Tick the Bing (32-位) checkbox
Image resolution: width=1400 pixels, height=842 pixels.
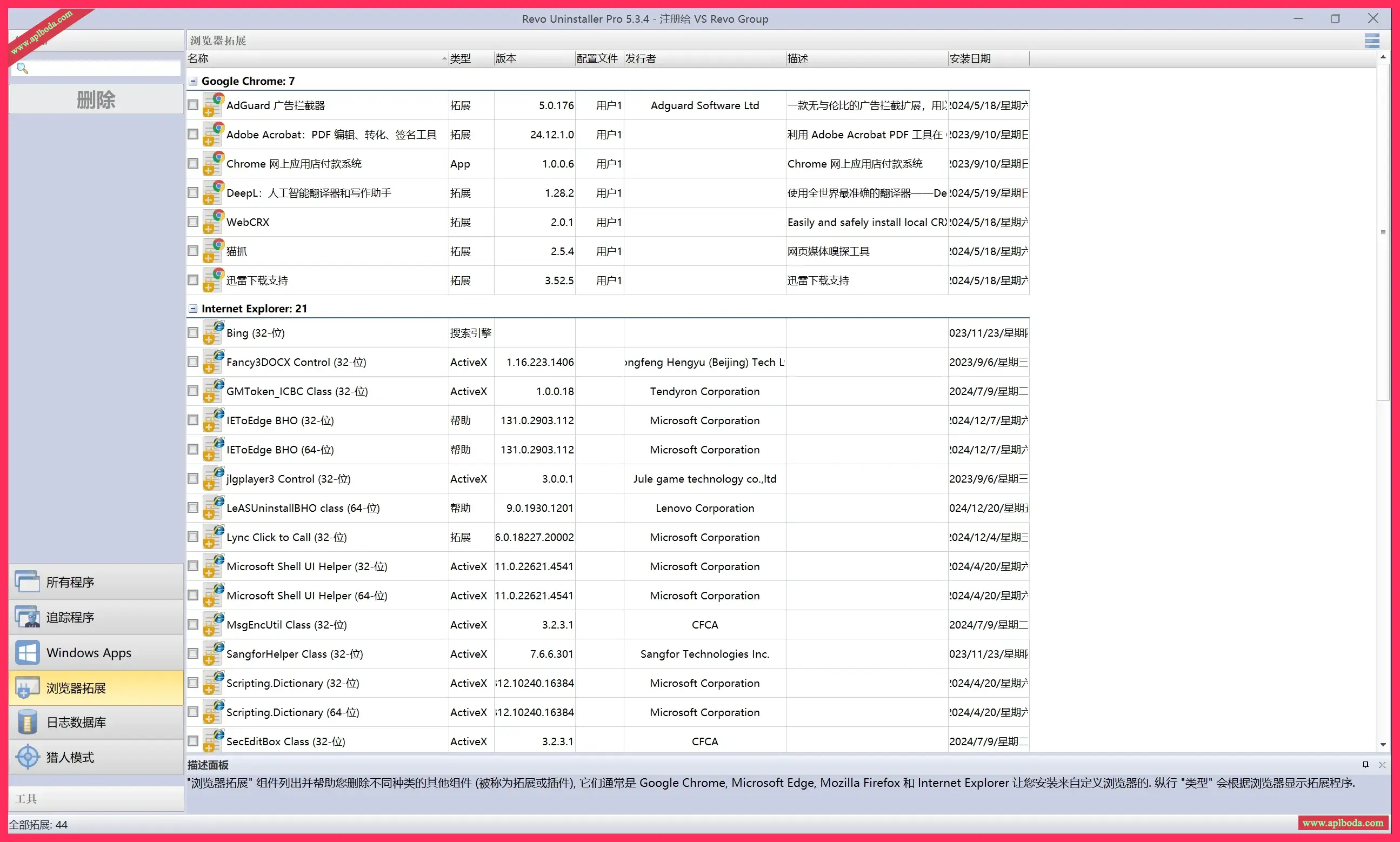coord(193,333)
